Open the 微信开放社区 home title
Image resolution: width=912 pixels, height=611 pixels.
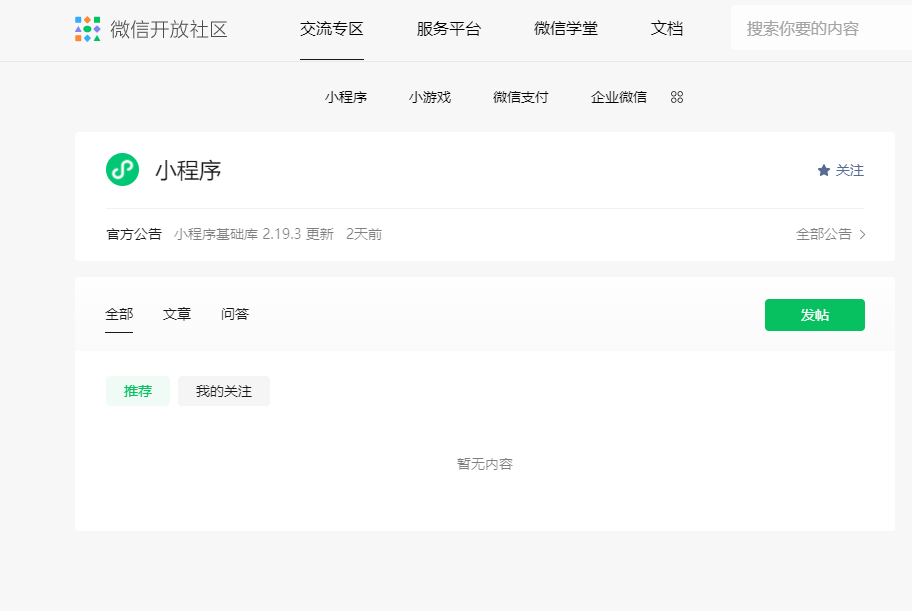point(169,29)
